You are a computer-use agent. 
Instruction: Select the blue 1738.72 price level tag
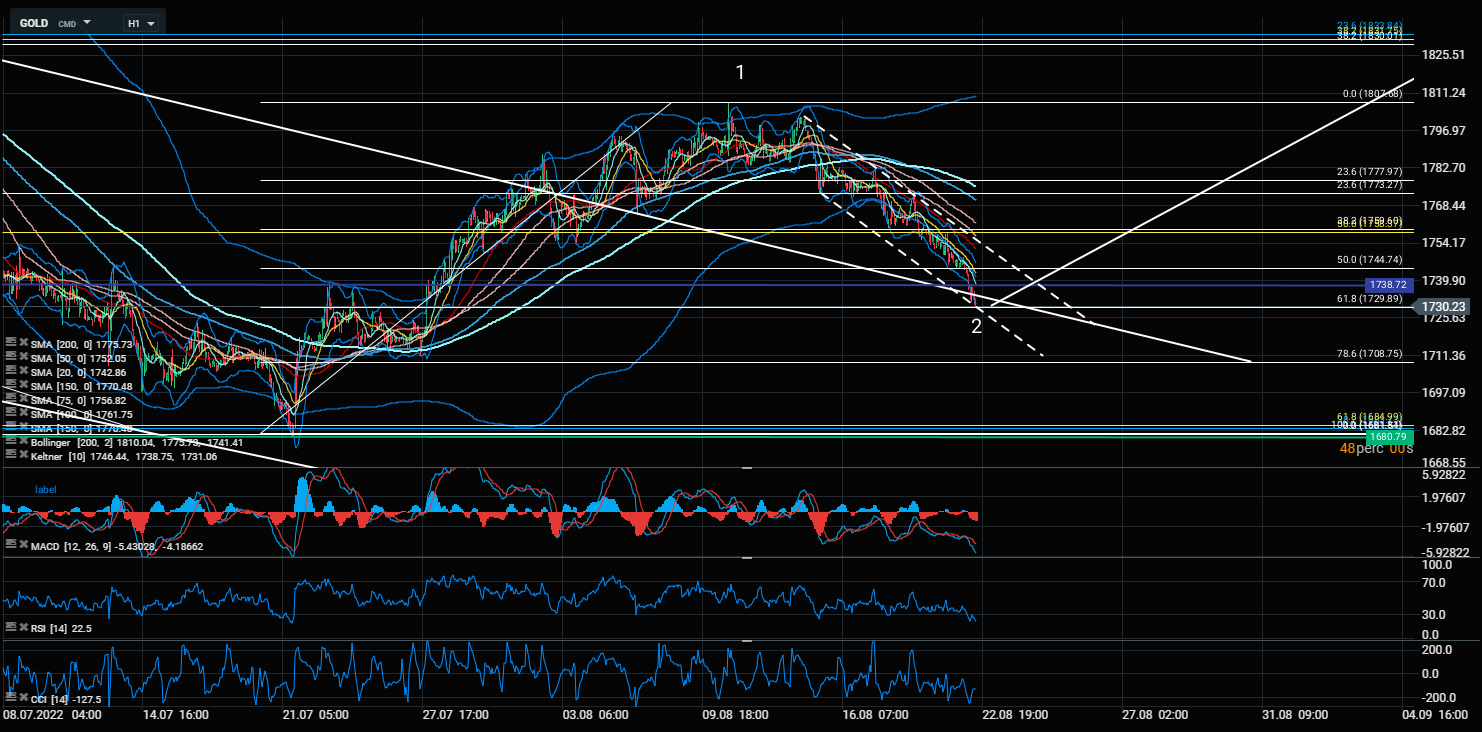coord(1389,285)
